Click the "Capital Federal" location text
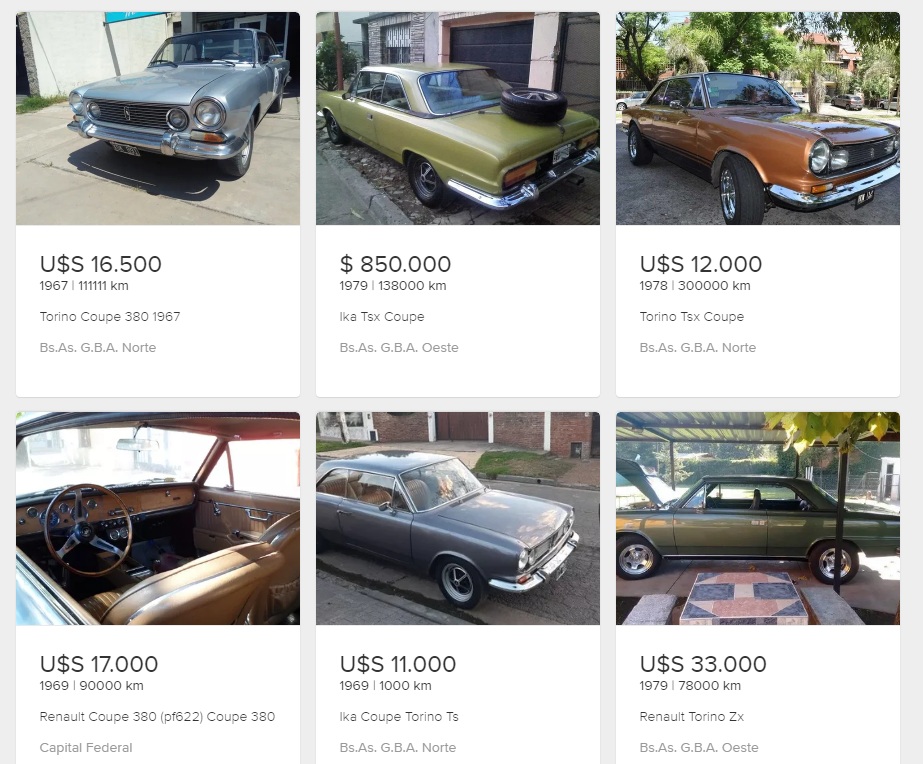The width and height of the screenshot is (923, 764). [x=86, y=748]
